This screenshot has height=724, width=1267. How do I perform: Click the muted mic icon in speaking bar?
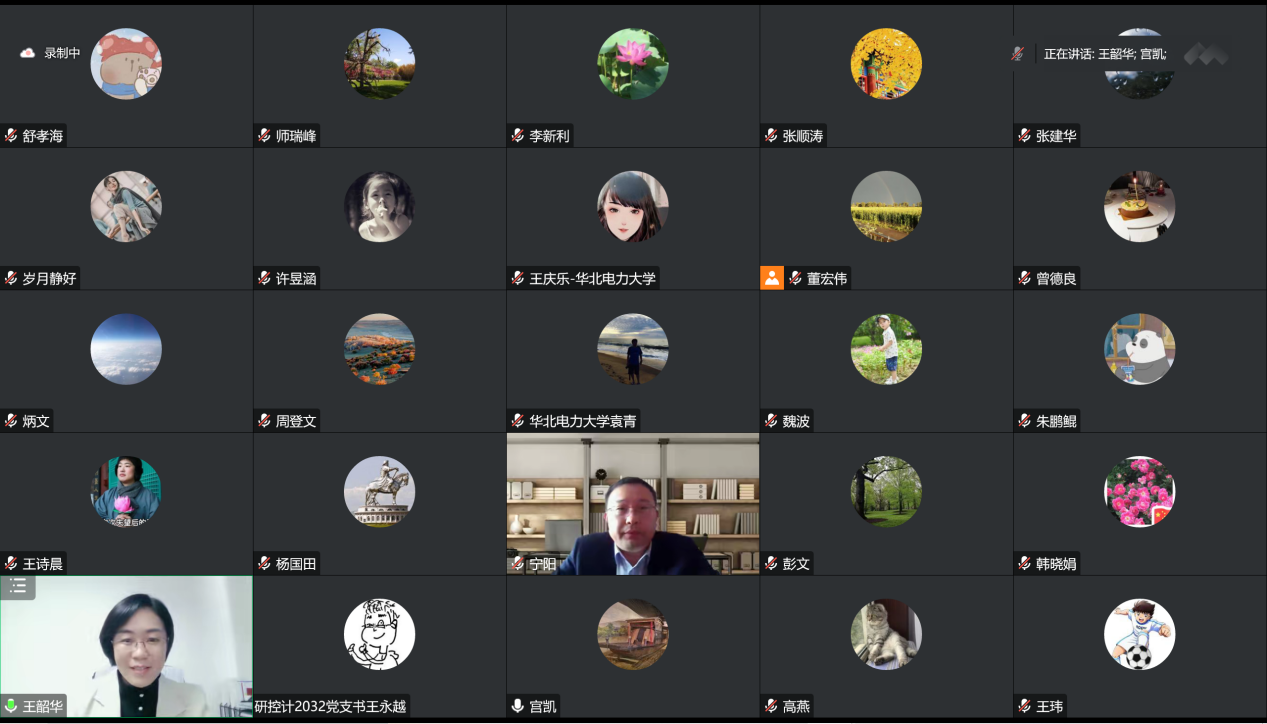click(x=1017, y=54)
